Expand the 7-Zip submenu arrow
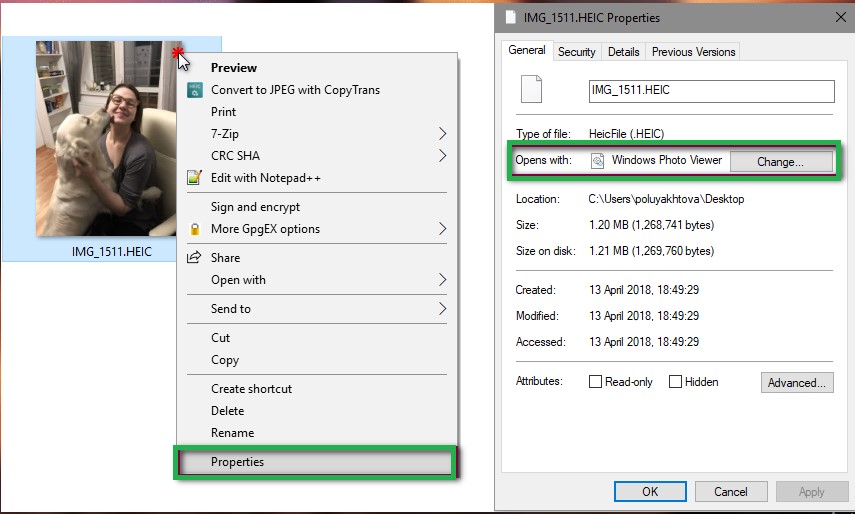The width and height of the screenshot is (855, 514). (442, 134)
